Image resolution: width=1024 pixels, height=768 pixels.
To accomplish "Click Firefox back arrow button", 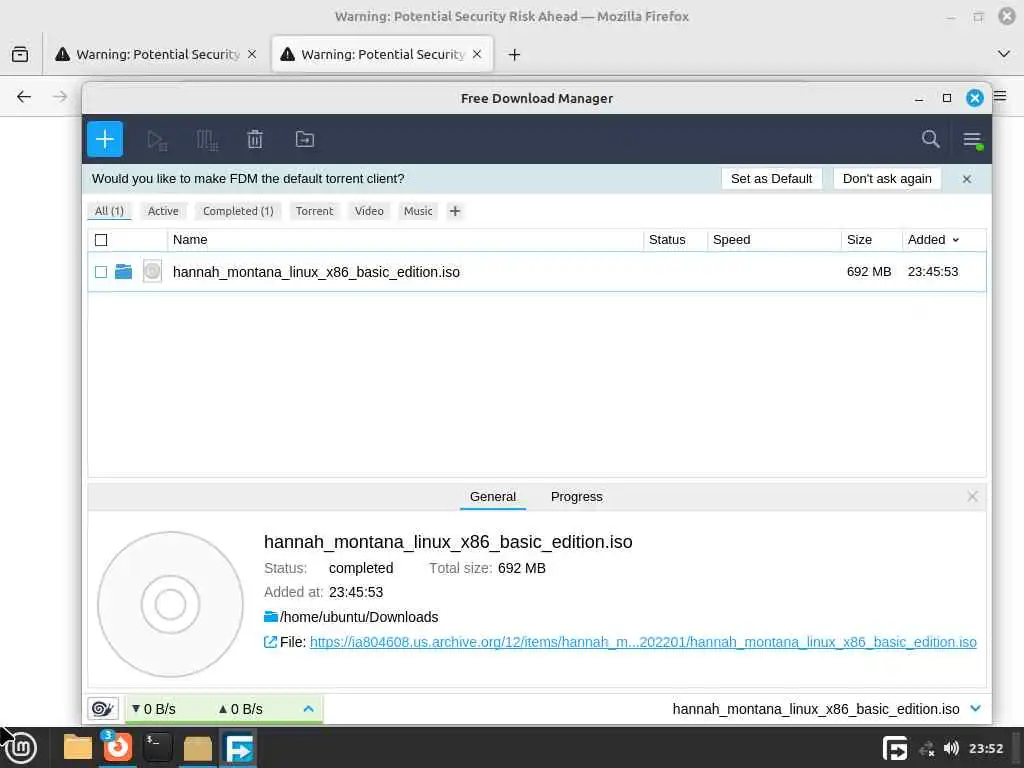I will tap(24, 97).
